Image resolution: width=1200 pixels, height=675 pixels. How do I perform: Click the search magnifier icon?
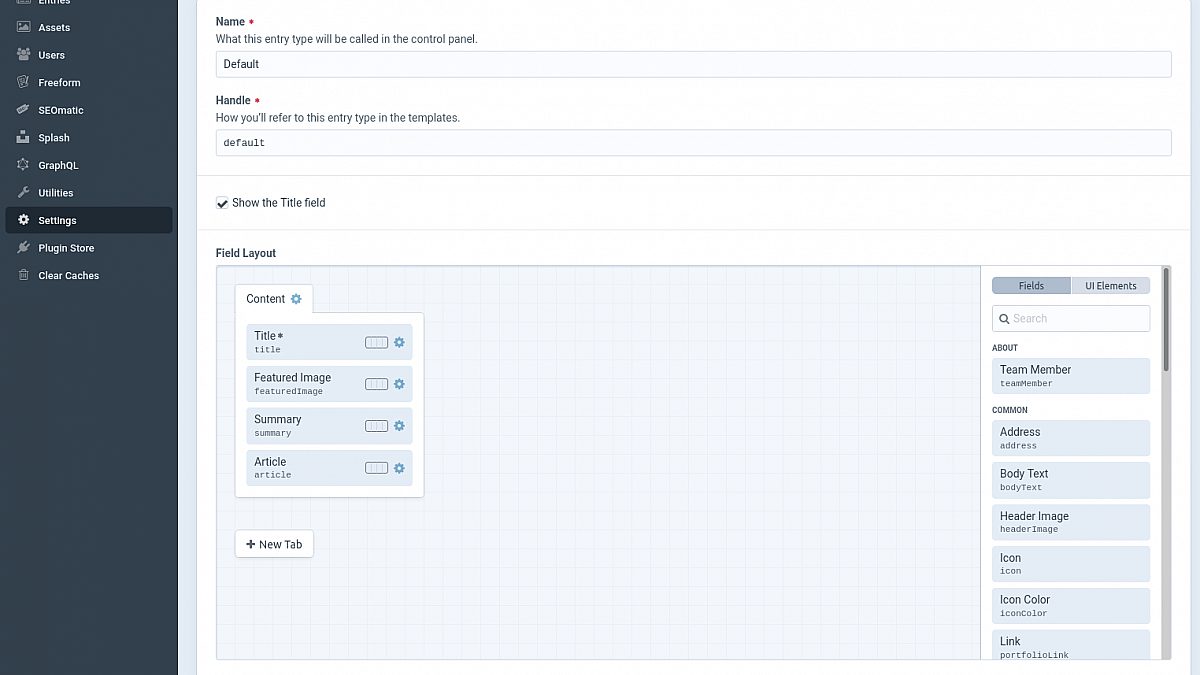click(1004, 319)
